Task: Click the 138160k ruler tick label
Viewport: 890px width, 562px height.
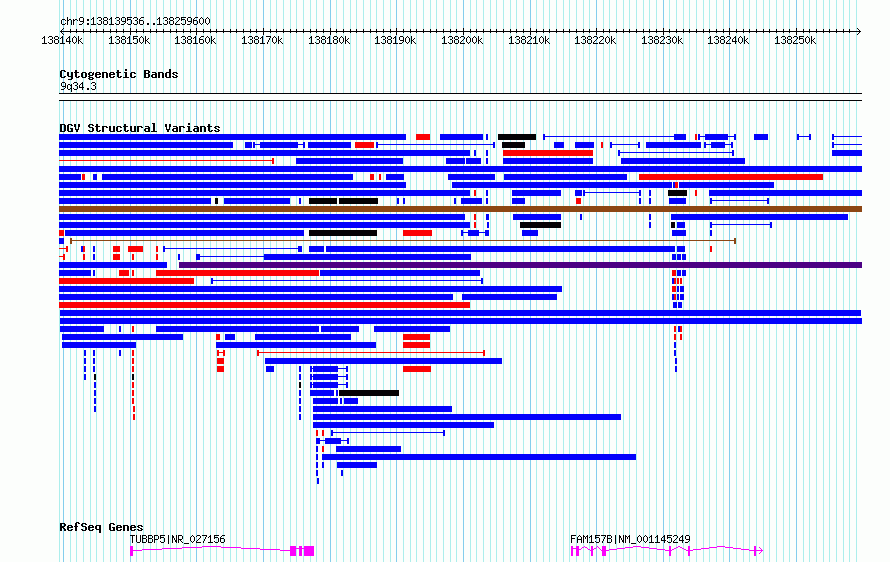Action: tap(195, 40)
